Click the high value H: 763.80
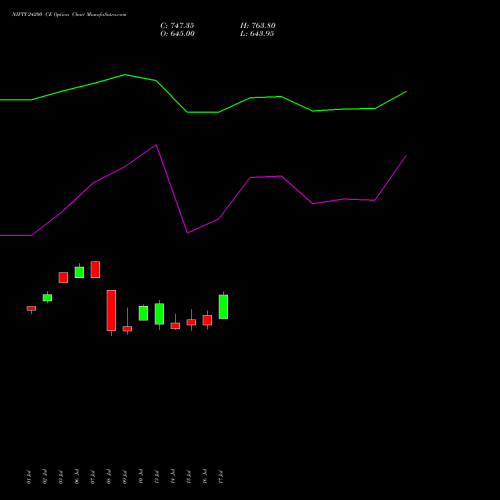This screenshot has width=500, height=500. (x=258, y=26)
